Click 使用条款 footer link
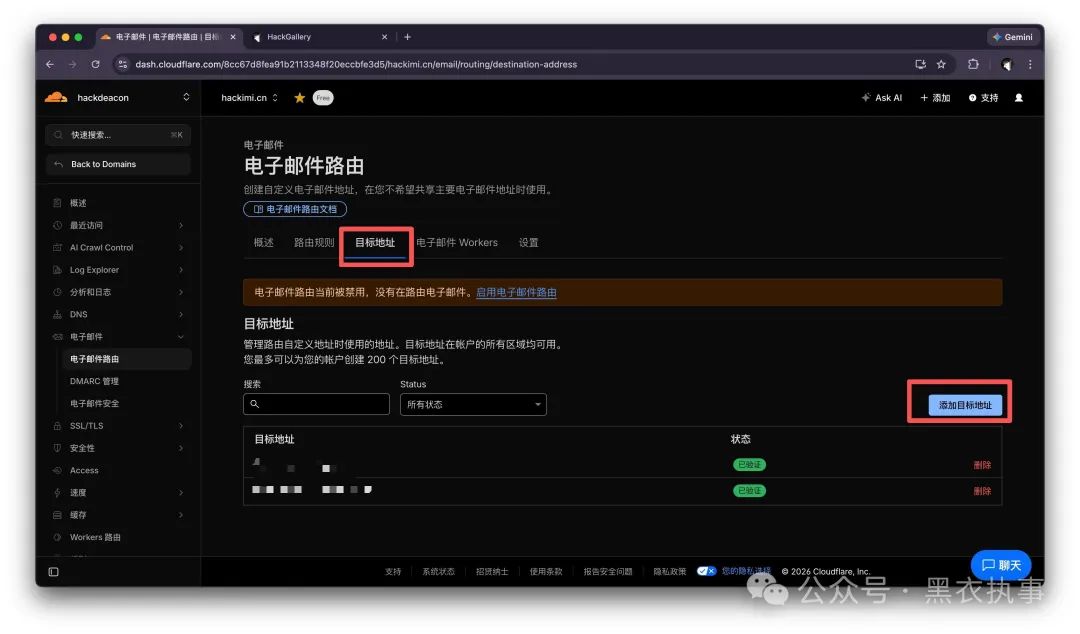Image resolution: width=1080 pixels, height=634 pixels. pyautogui.click(x=546, y=572)
